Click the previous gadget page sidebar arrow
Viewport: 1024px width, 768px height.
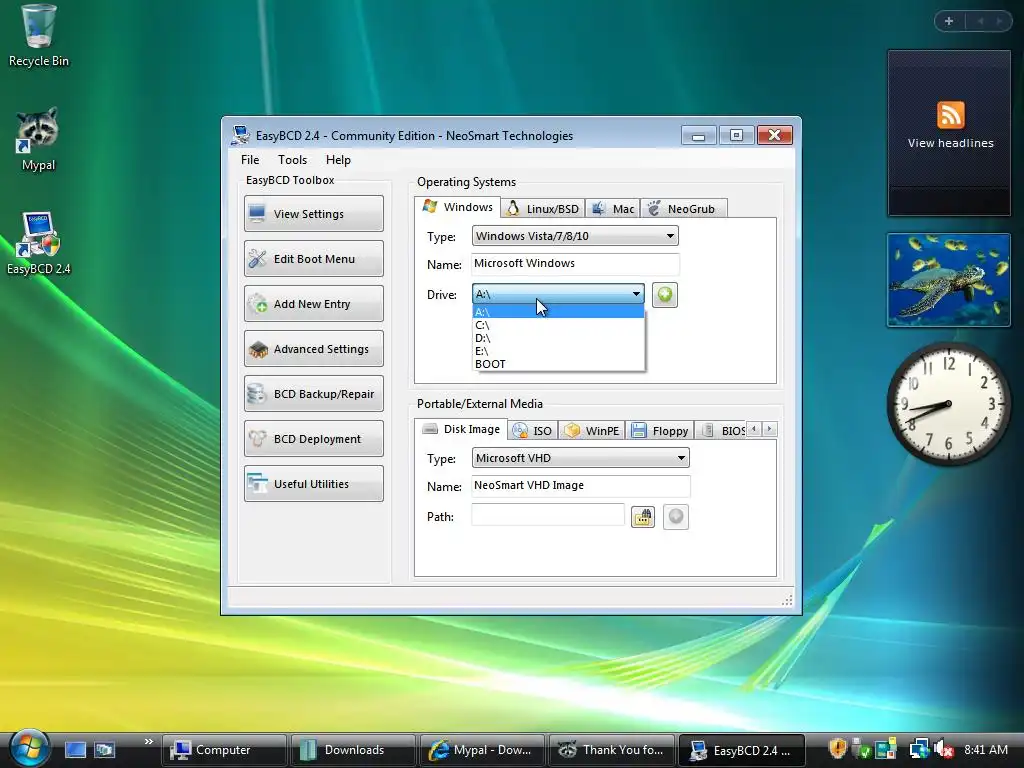[980, 22]
